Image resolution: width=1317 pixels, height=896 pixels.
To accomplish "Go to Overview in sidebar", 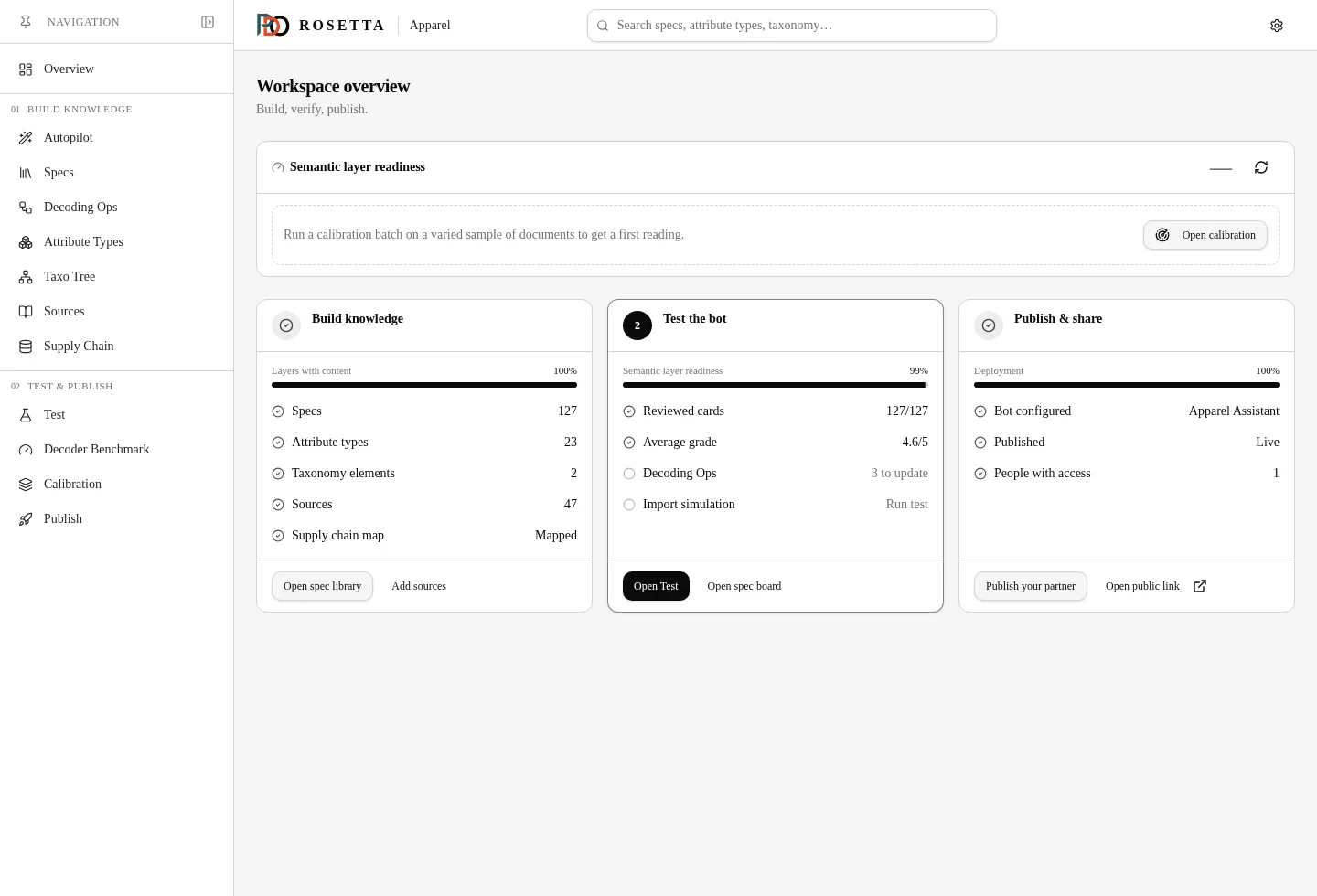I will pyautogui.click(x=117, y=69).
